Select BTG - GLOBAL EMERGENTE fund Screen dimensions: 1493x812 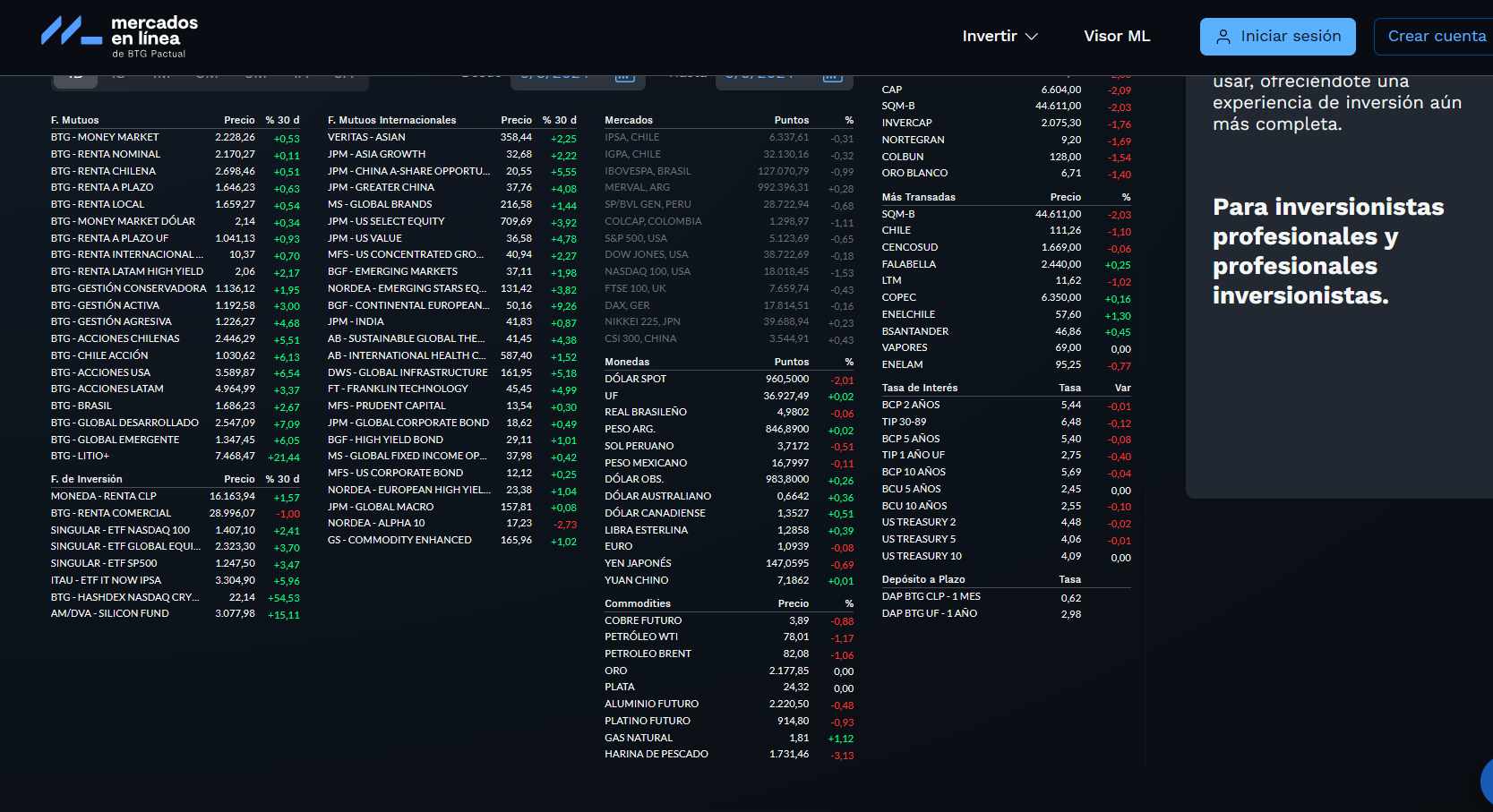pyautogui.click(x=176, y=440)
